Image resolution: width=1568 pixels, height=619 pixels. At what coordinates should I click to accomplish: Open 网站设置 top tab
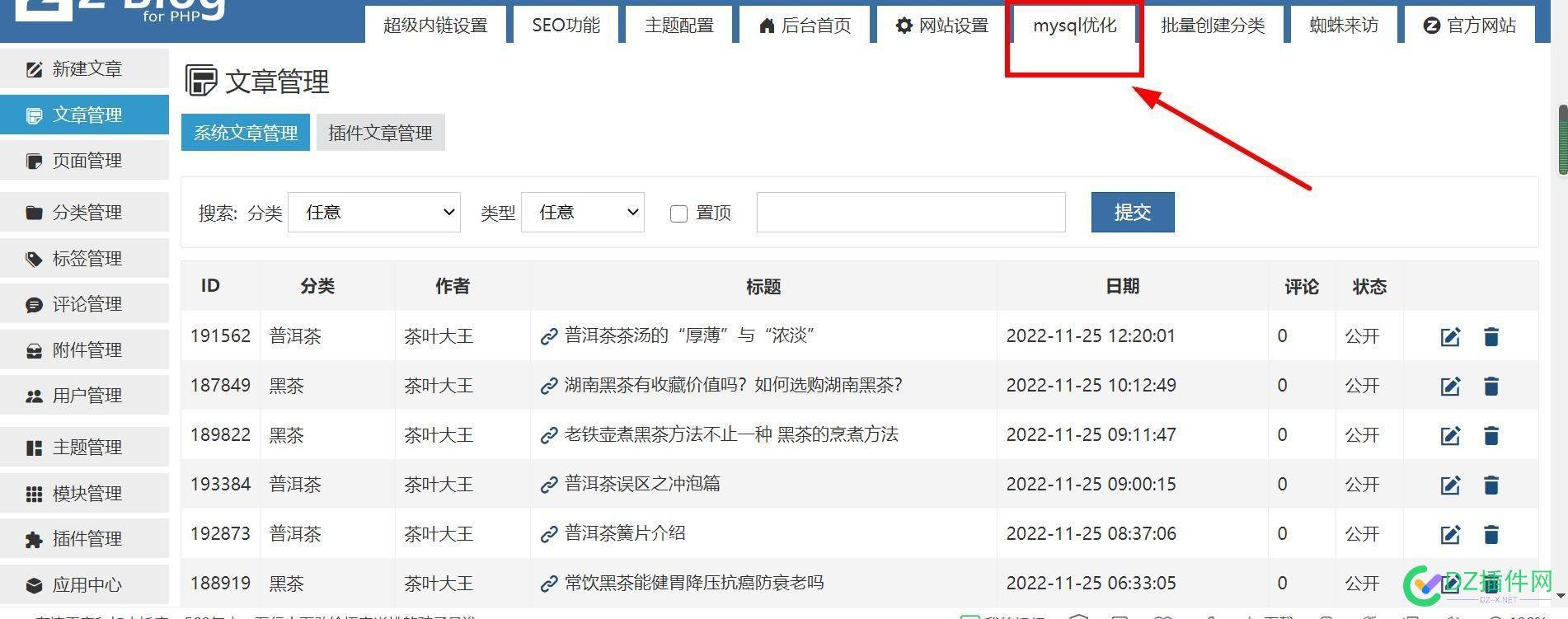coord(942,25)
